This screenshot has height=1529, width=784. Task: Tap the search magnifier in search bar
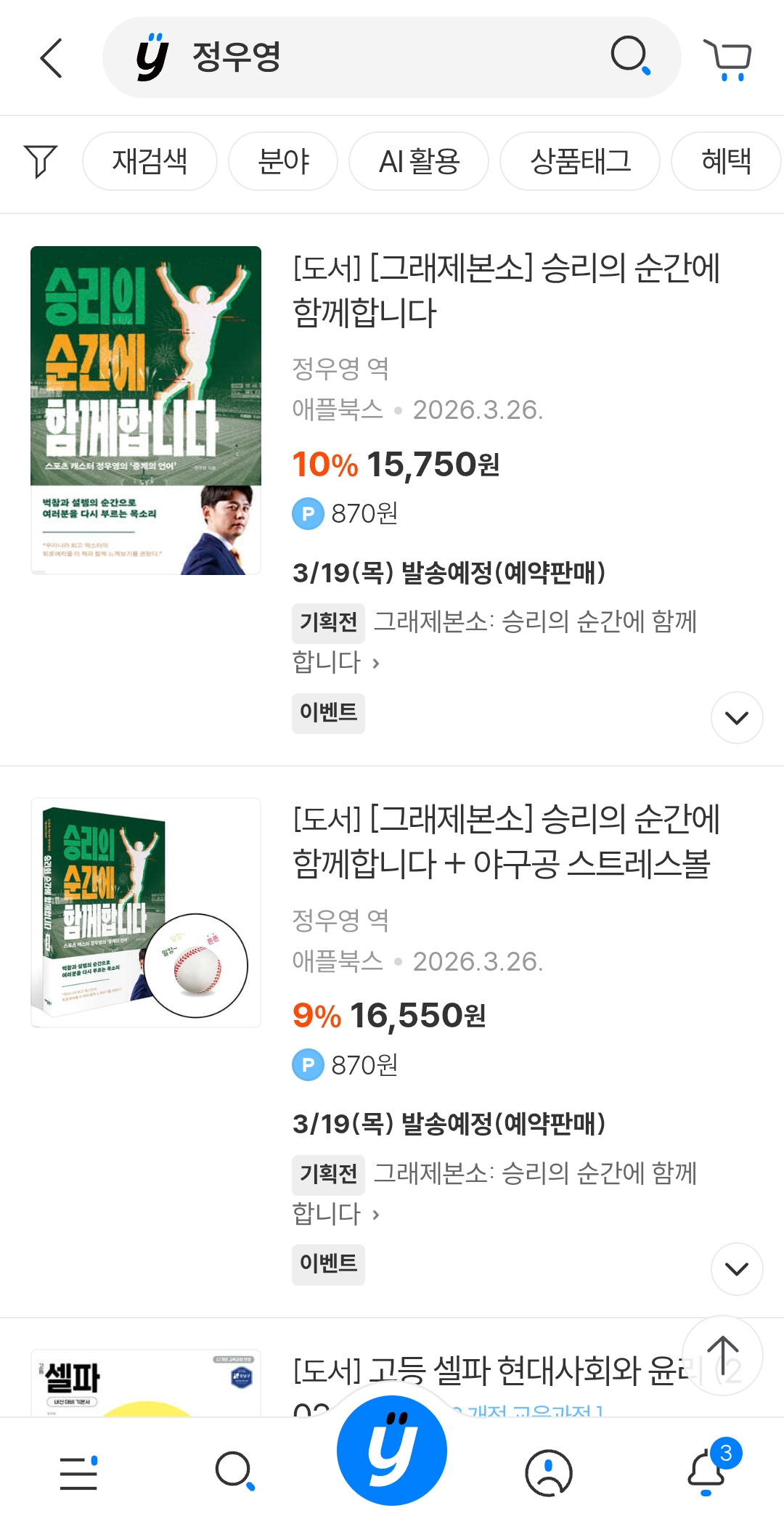[630, 55]
